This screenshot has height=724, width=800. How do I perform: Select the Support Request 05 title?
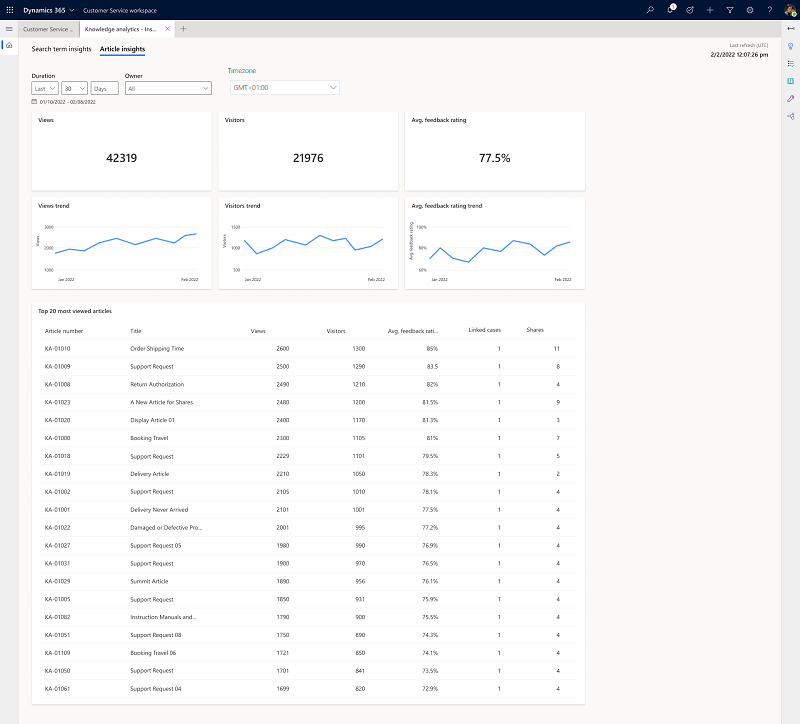click(x=156, y=545)
